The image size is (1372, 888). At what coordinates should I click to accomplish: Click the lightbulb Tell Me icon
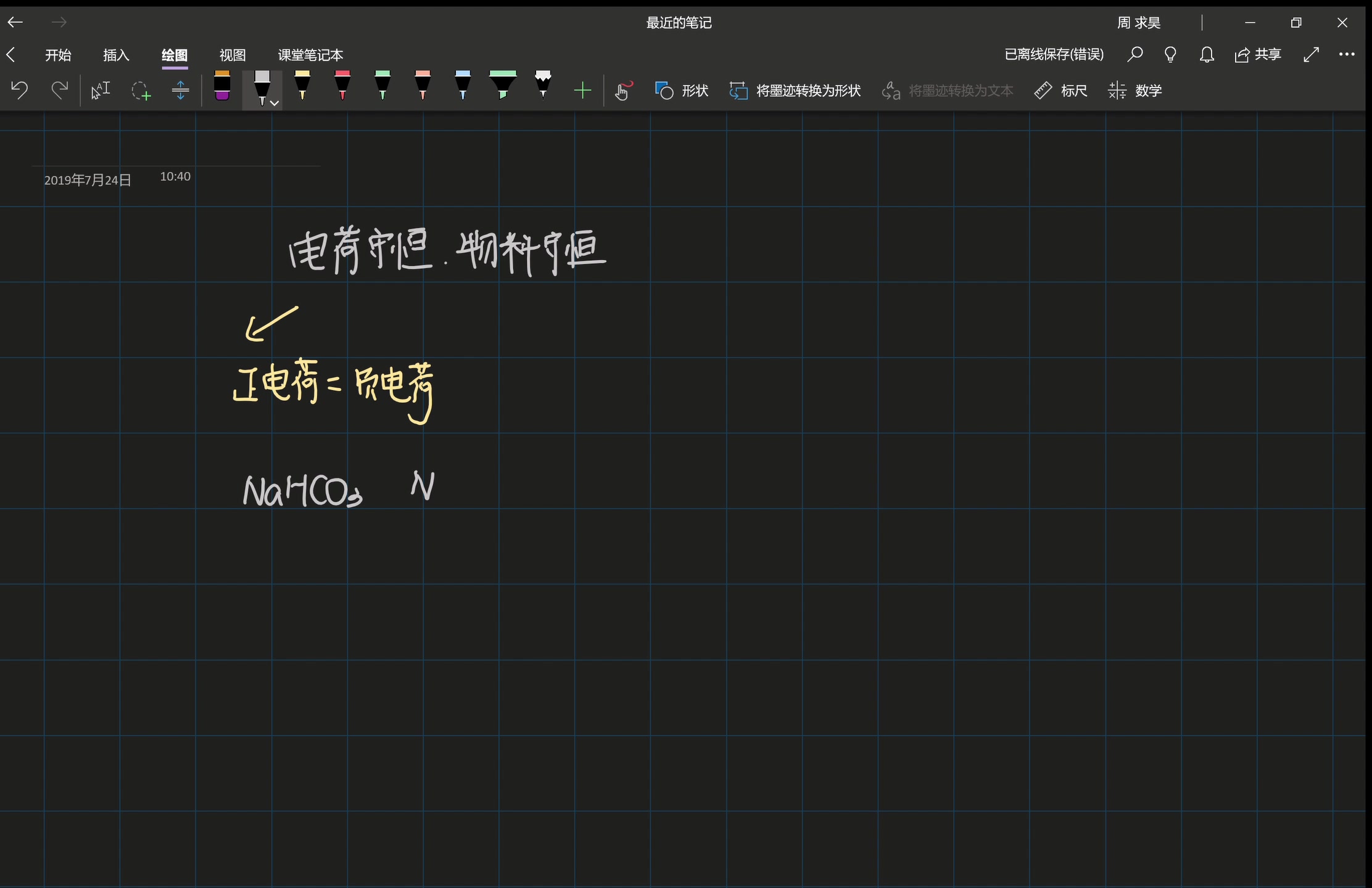(x=1170, y=54)
